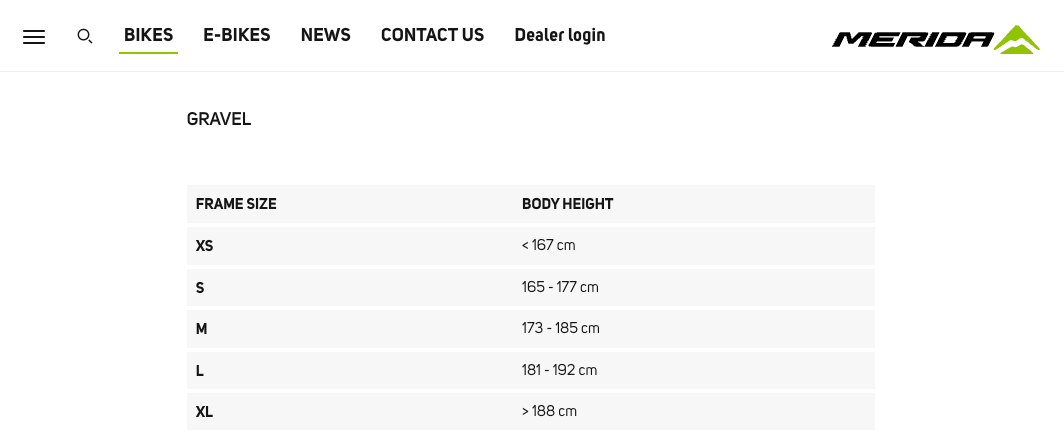This screenshot has height=437, width=1064.
Task: Open the E-BIKES menu
Action: click(237, 35)
